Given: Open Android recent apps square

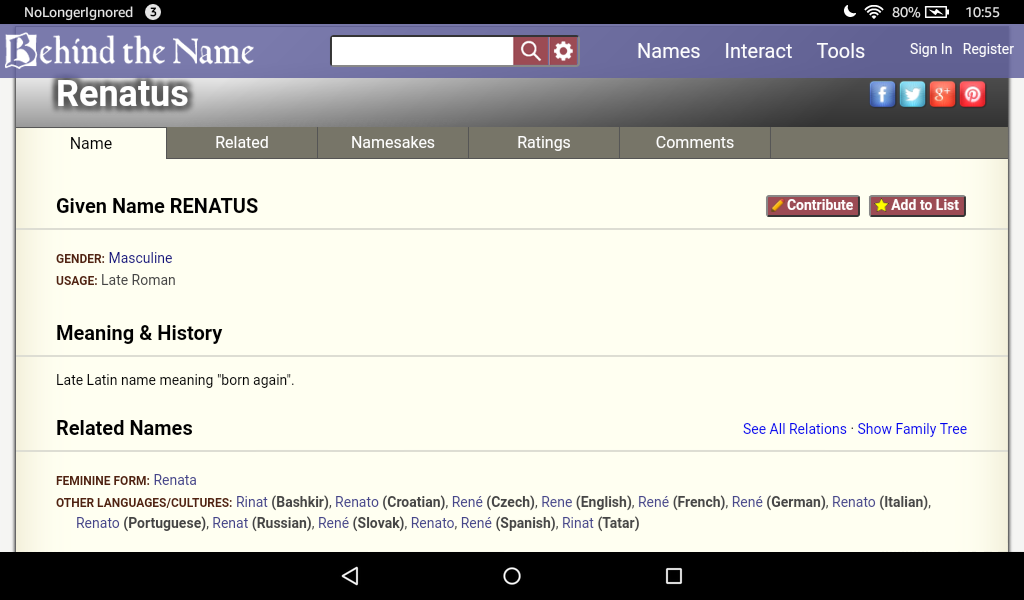Looking at the screenshot, I should [674, 576].
